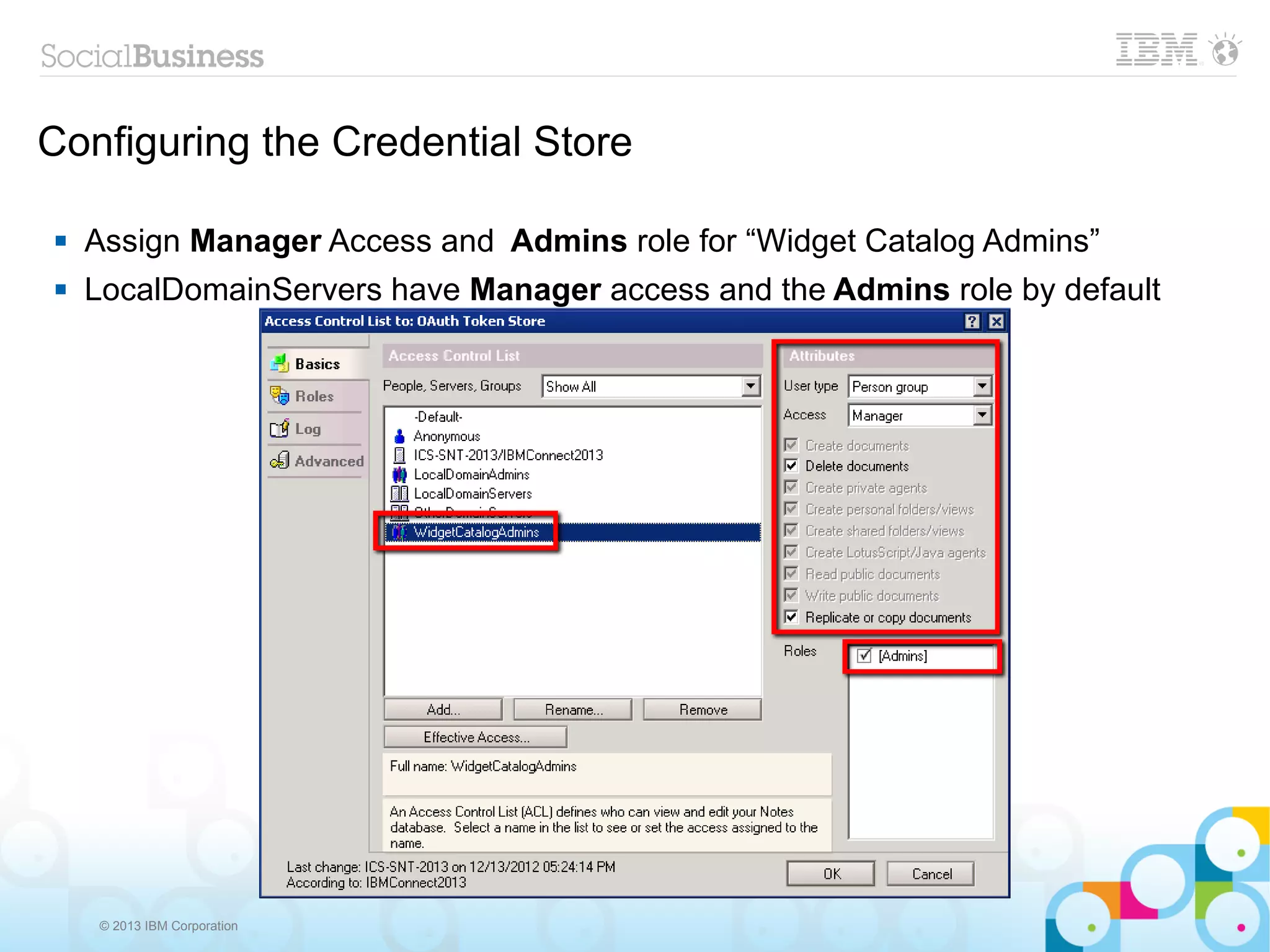Image resolution: width=1270 pixels, height=952 pixels.
Task: Toggle Replicate or copy documents checkbox
Action: point(791,617)
